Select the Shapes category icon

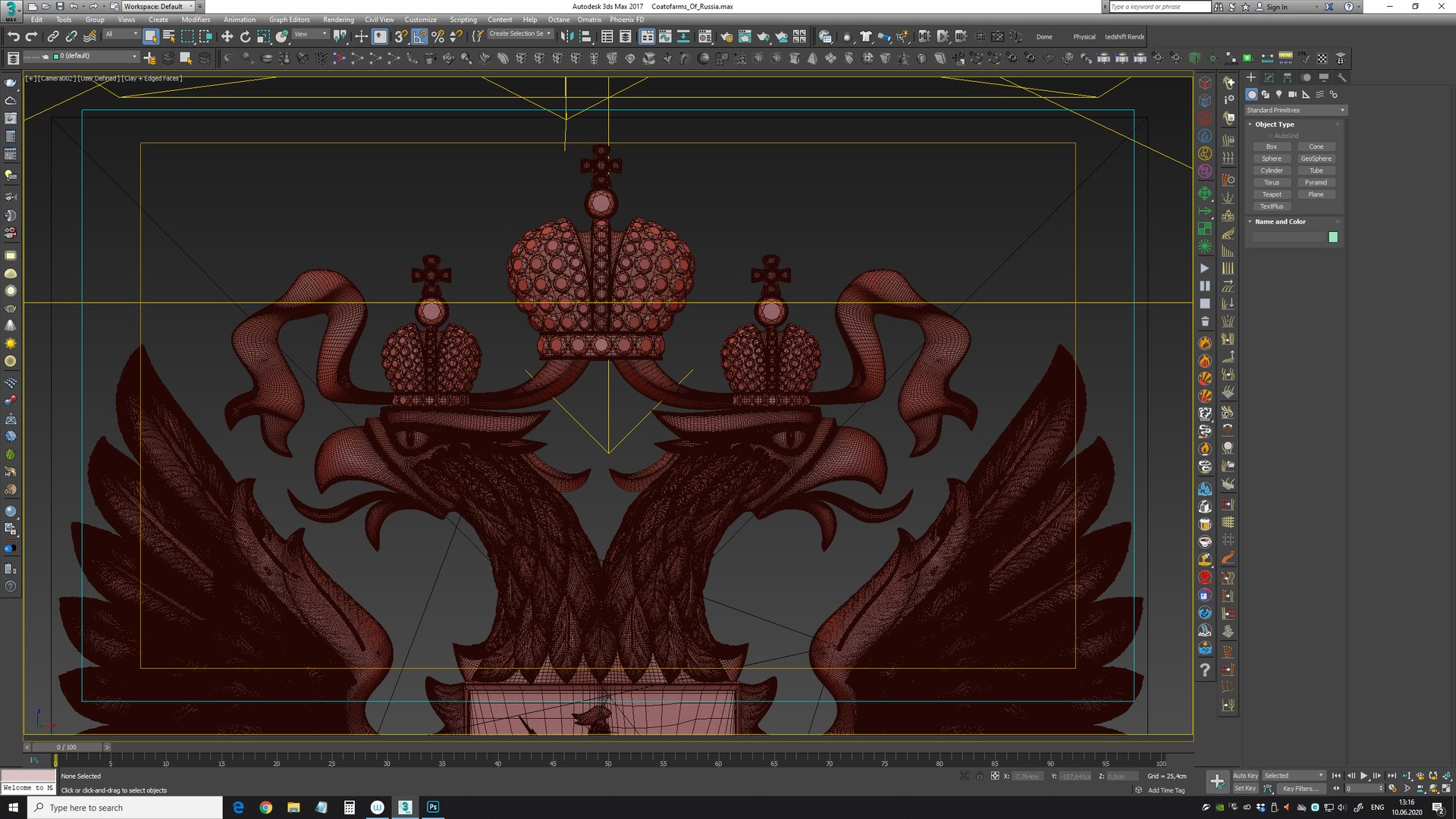point(1265,95)
